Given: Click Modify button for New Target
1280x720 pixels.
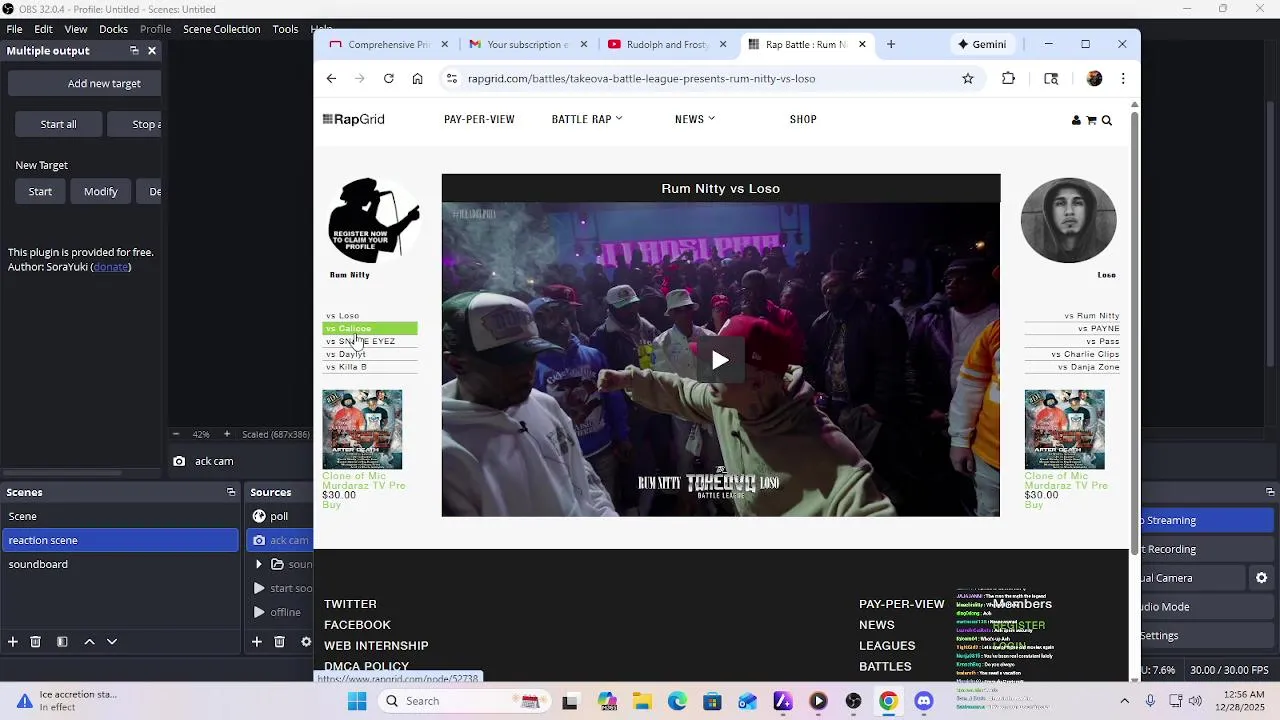Looking at the screenshot, I should [x=101, y=192].
